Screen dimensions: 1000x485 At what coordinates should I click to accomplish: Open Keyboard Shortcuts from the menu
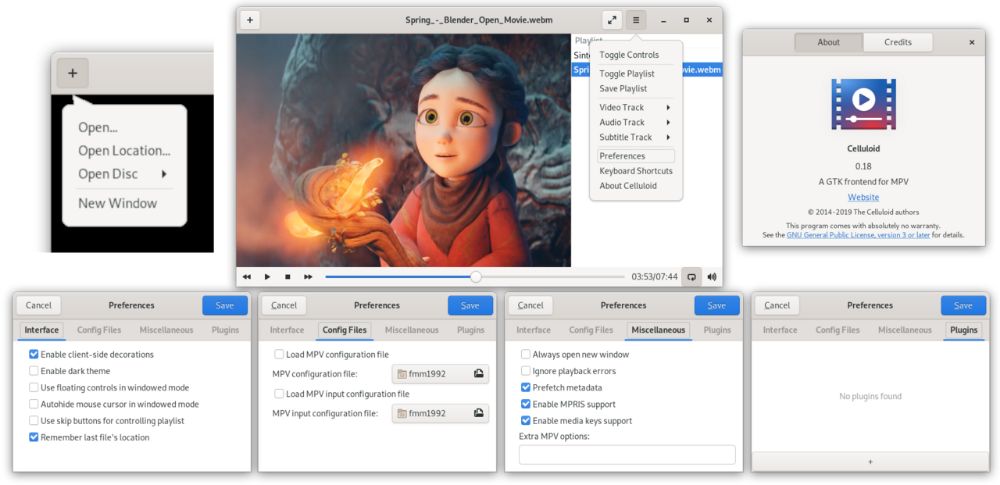tap(636, 171)
